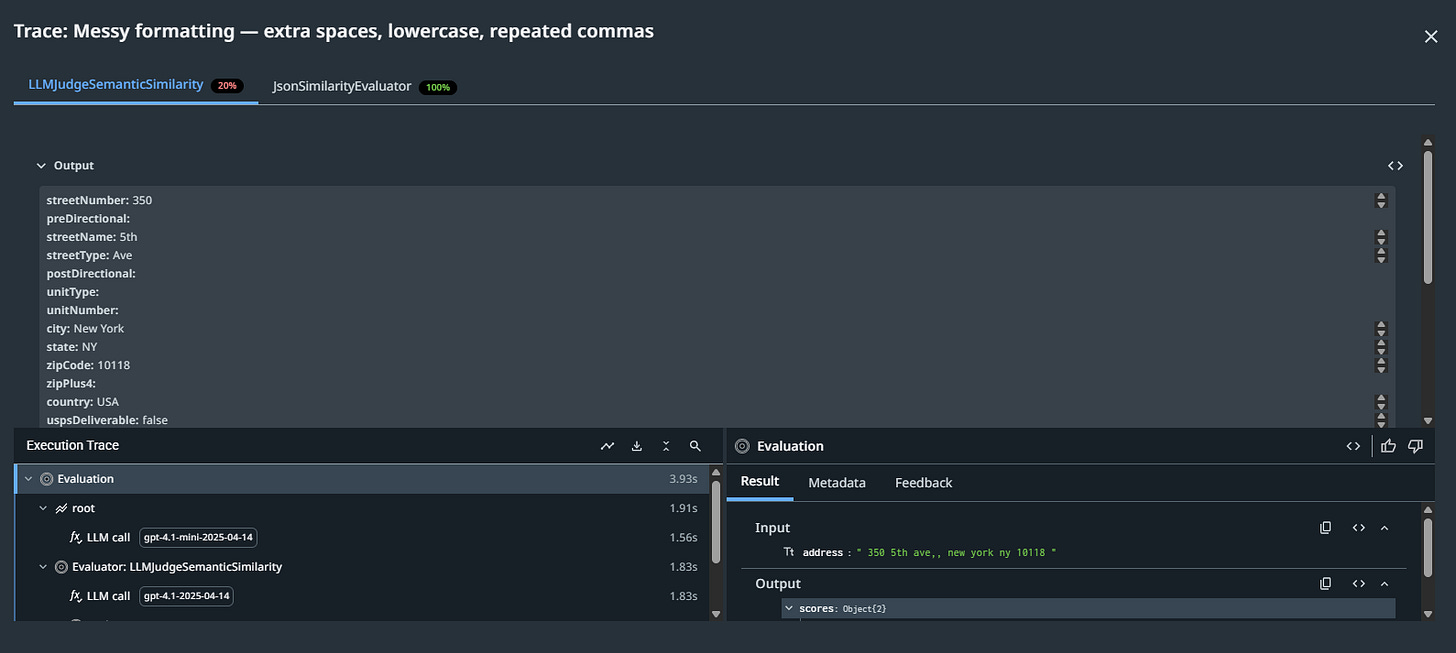1456x653 pixels.
Task: Select the LLM call gpt-4.1-mini-2025-04-14 row
Action: point(362,537)
